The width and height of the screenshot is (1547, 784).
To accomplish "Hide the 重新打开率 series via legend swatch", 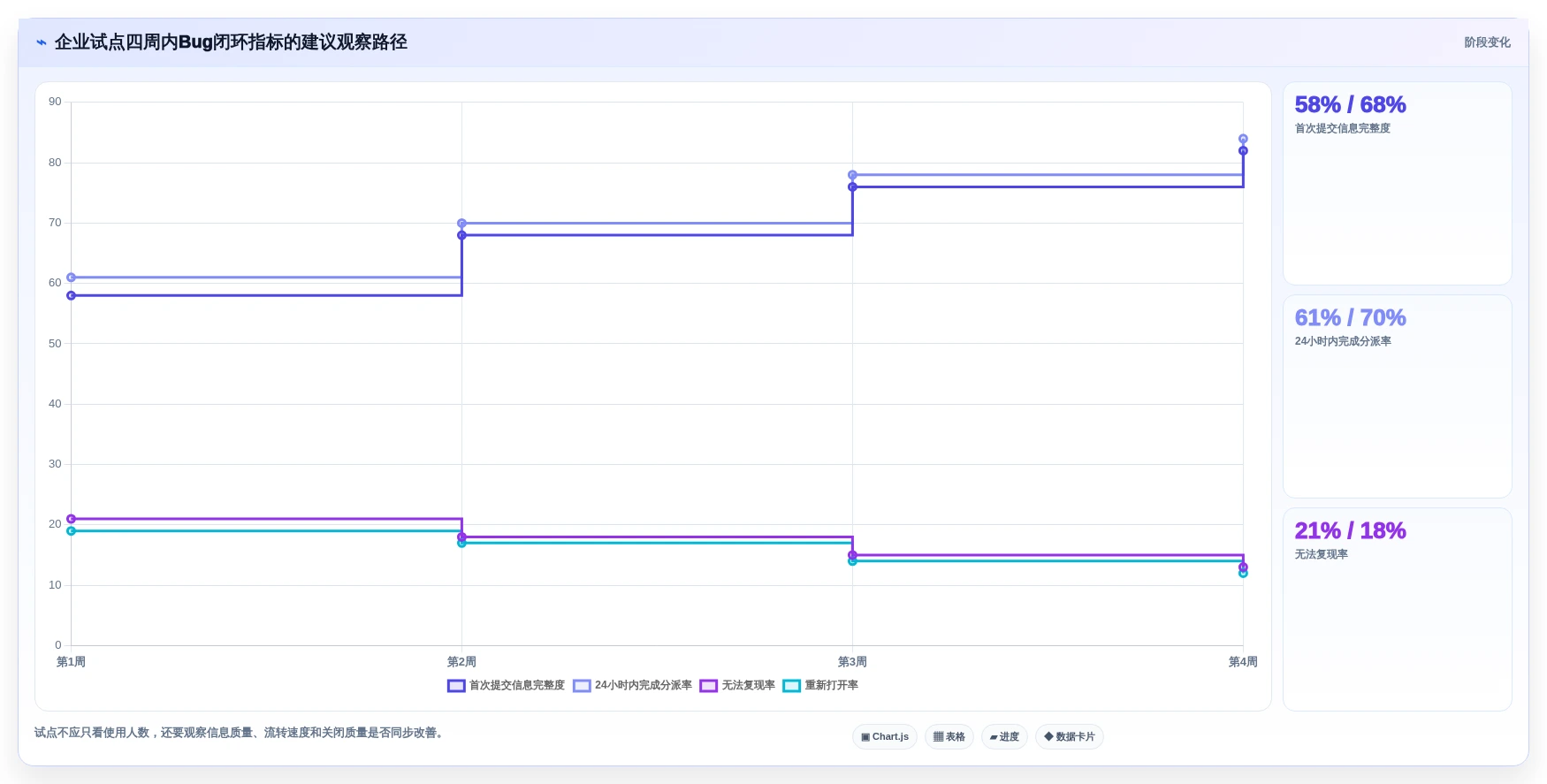I will (791, 686).
